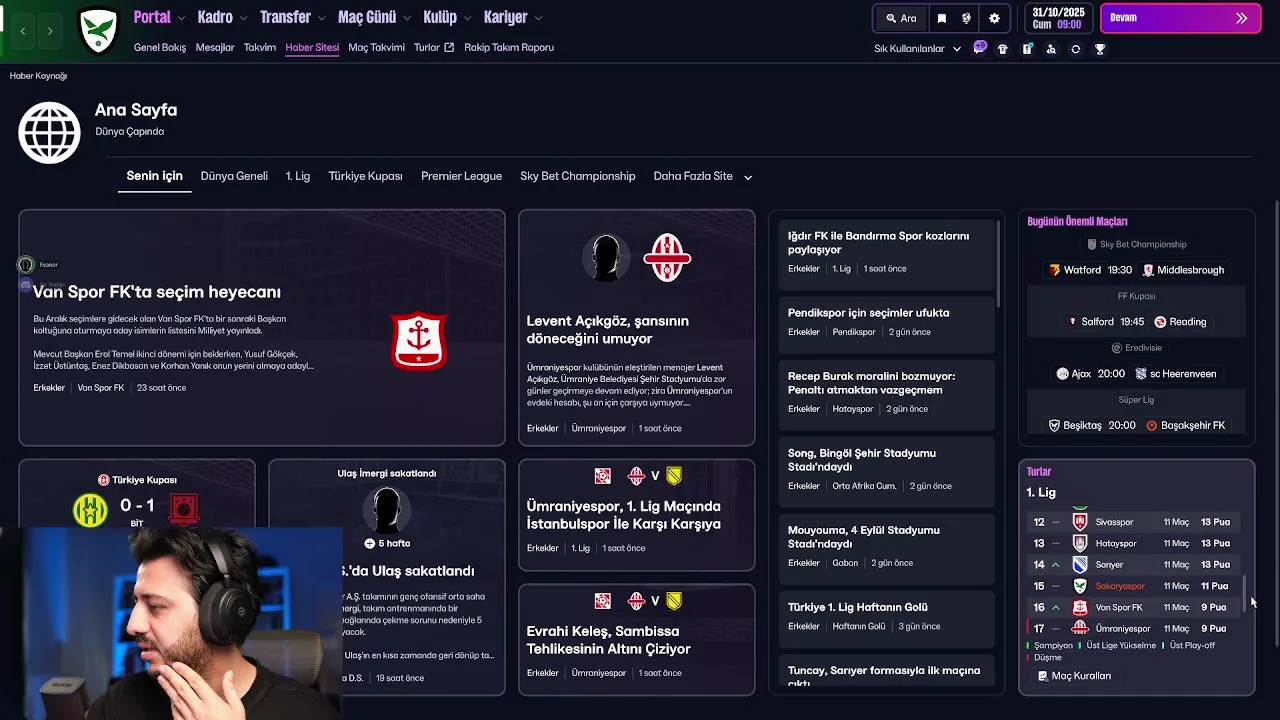Click the Devam continue button

click(x=1180, y=18)
